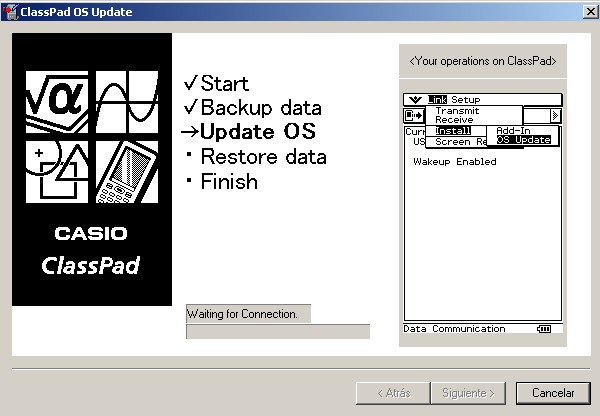Click the Backup data step
600x416 pixels.
click(253, 108)
